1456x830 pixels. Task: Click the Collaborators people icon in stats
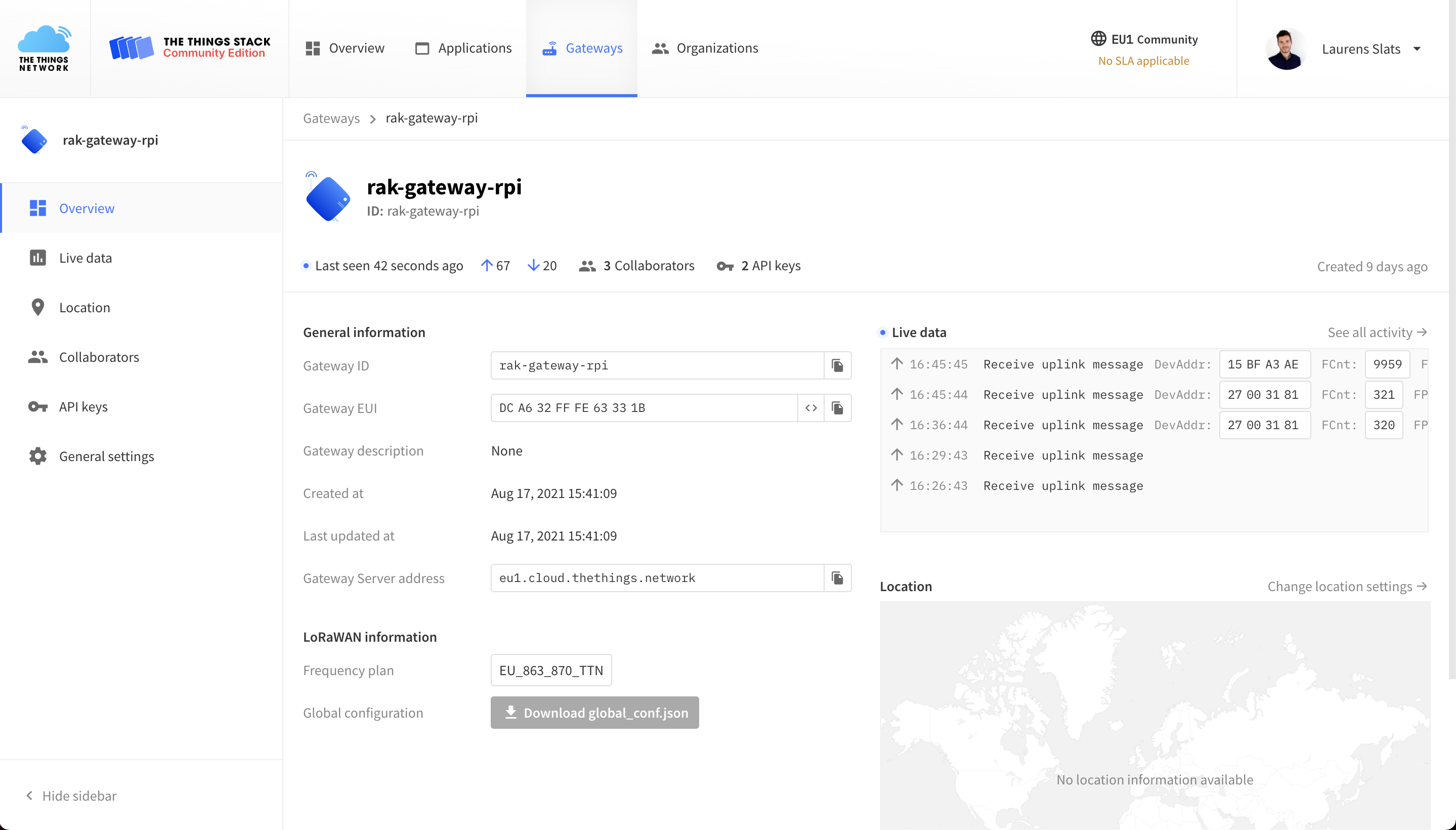point(587,266)
